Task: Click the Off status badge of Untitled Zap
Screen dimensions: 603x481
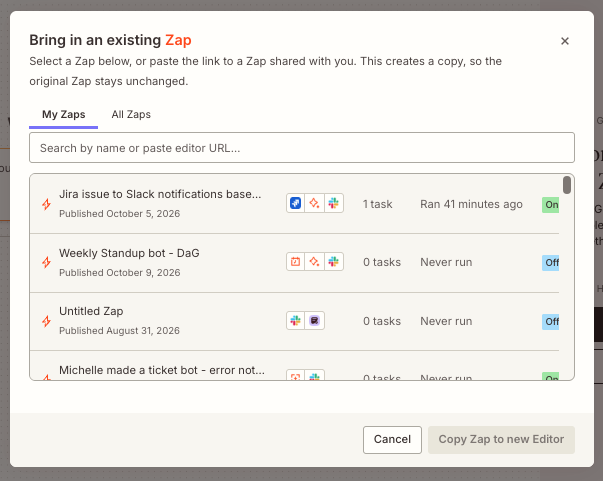Action: [551, 321]
